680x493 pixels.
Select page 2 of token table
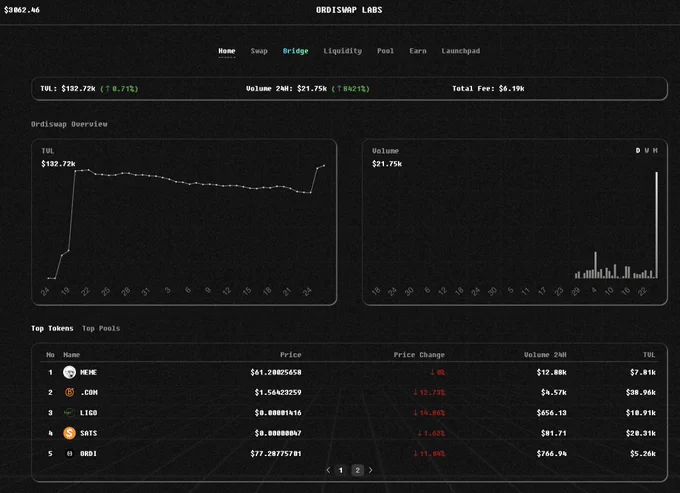coord(357,470)
